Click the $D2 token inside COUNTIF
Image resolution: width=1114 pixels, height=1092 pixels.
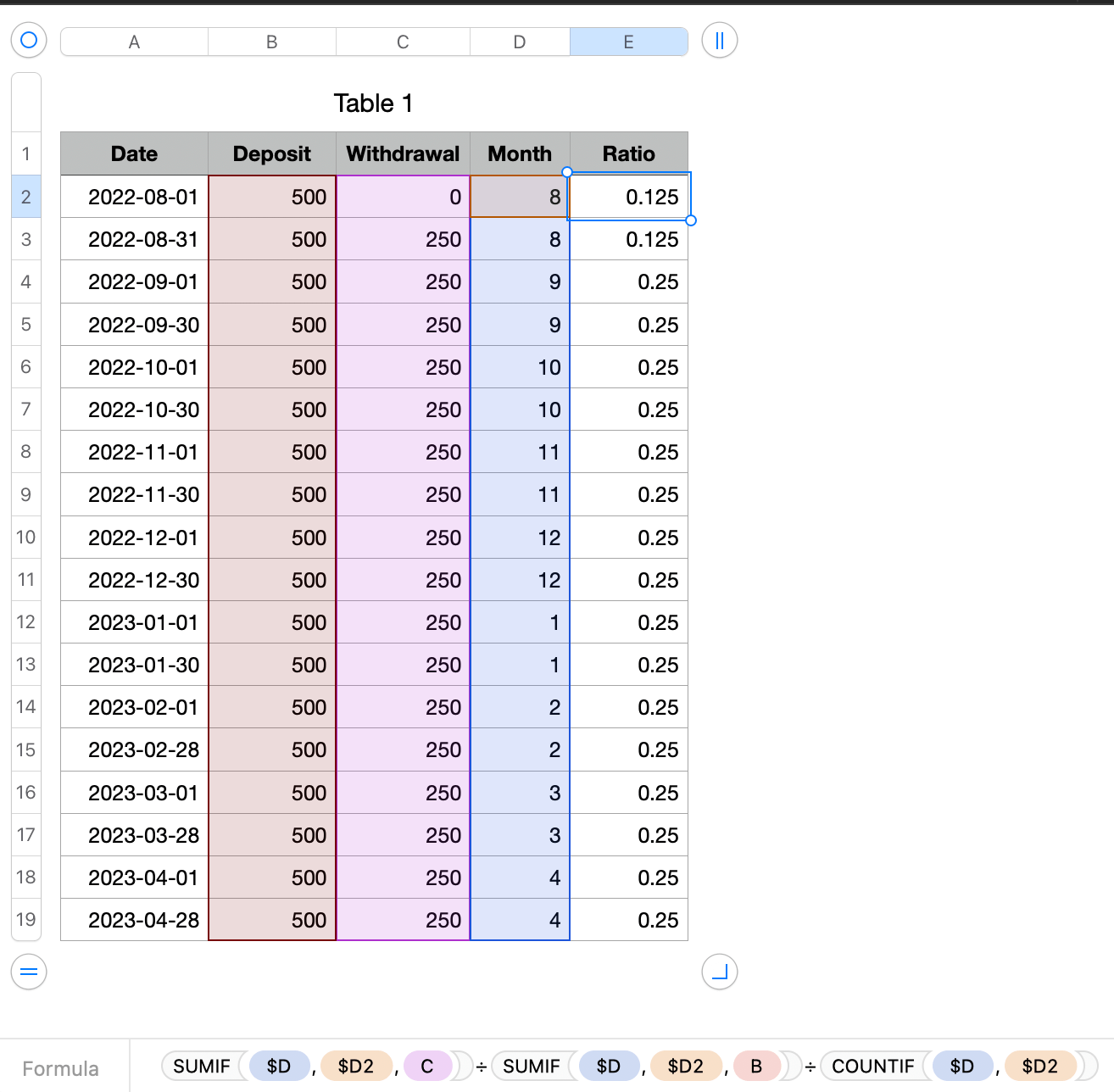tap(1040, 1066)
